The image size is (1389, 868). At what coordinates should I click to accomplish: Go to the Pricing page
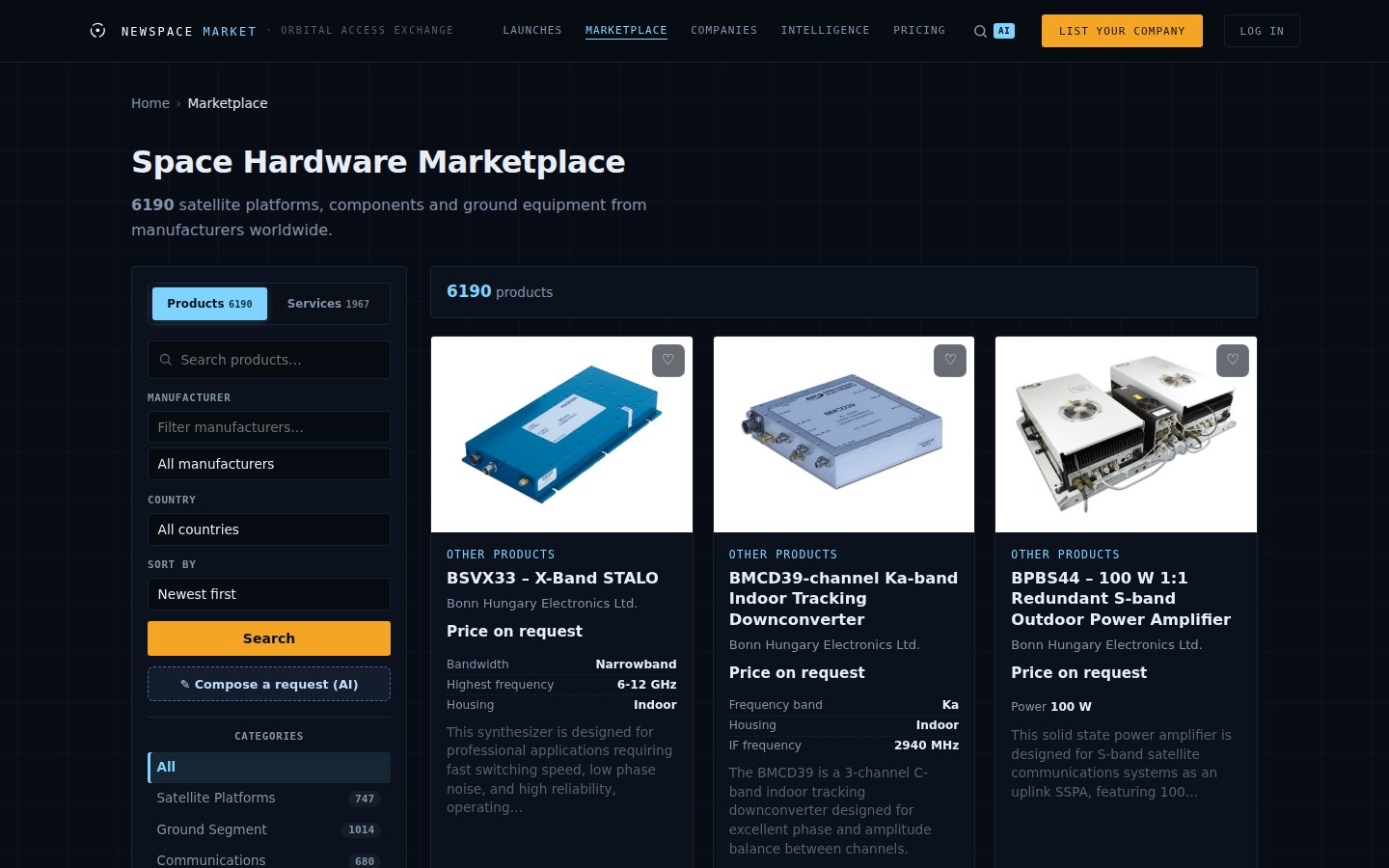click(919, 31)
